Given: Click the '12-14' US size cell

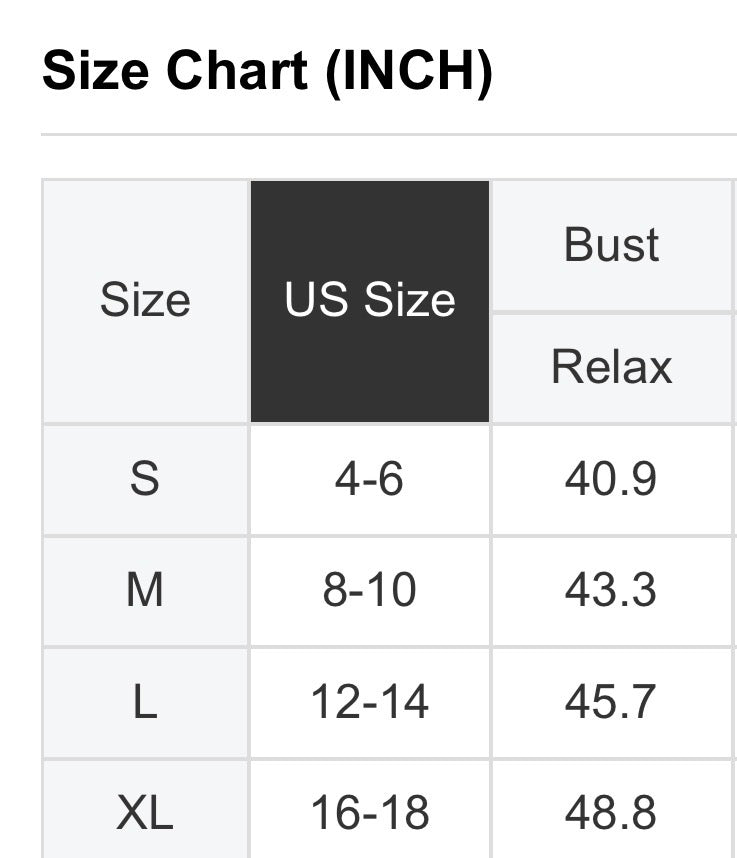Looking at the screenshot, I should coord(370,702).
